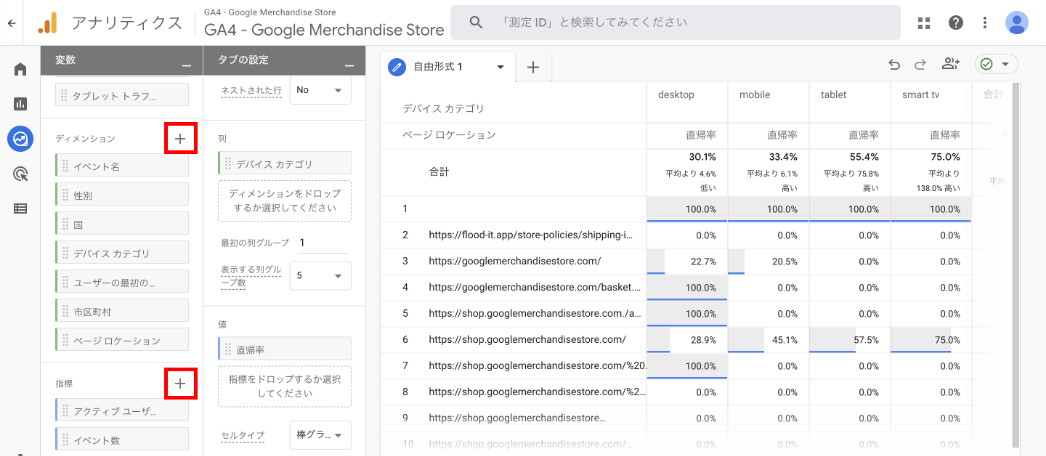This screenshot has height=456, width=1046.
Task: Open ネストされた行 No dropdown
Action: 320,90
